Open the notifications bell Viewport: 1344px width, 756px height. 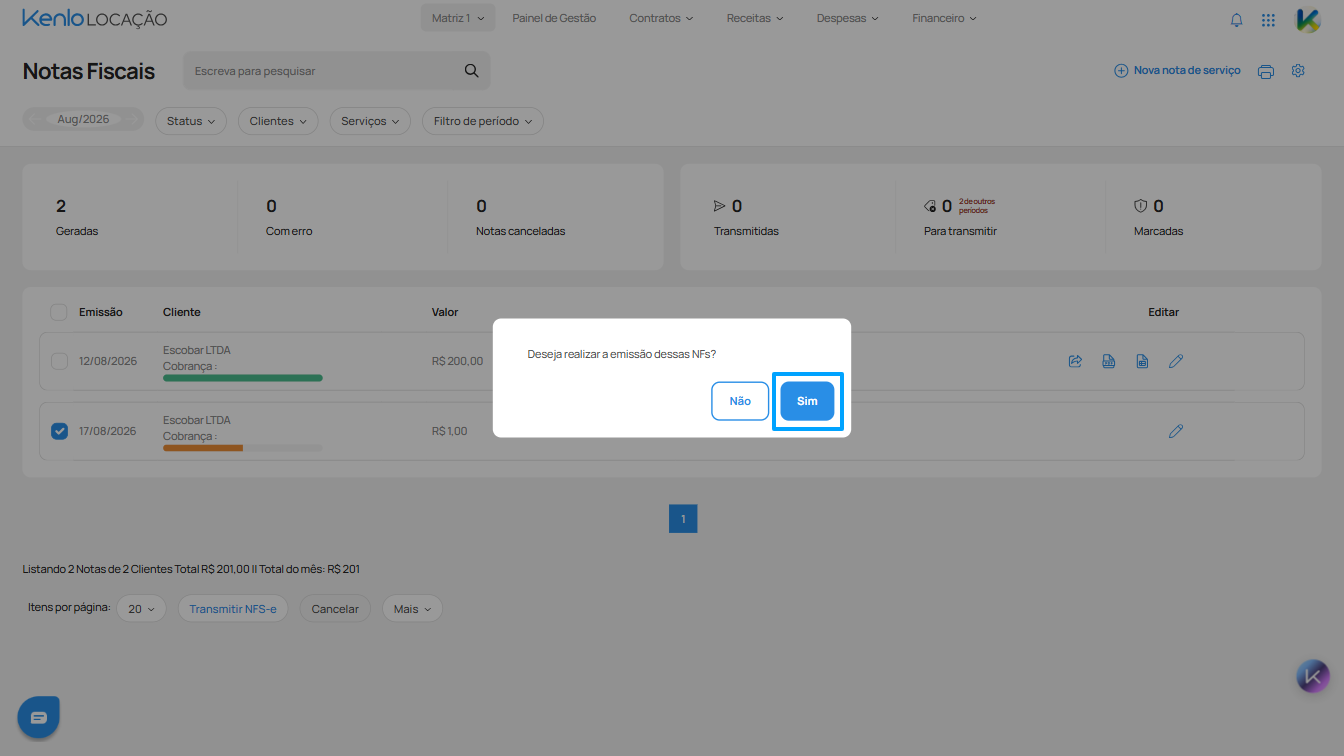tap(1237, 19)
